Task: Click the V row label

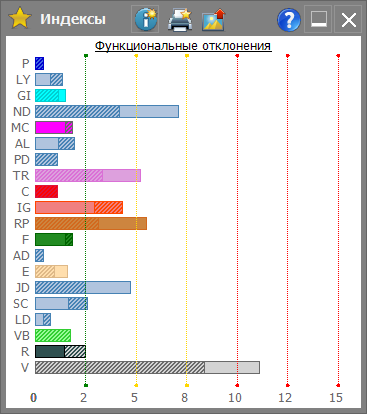Action: (x=25, y=368)
